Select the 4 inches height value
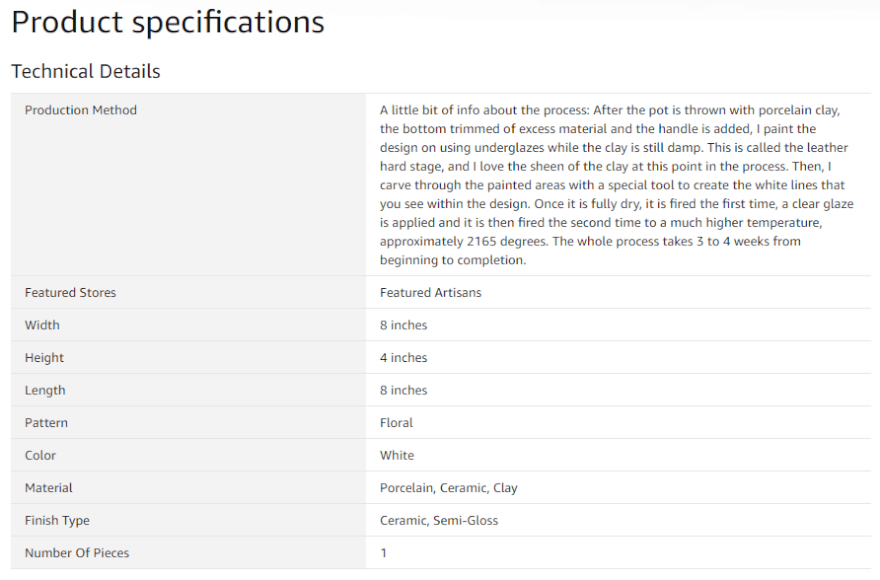Viewport: 880px width, 580px height. 403,358
